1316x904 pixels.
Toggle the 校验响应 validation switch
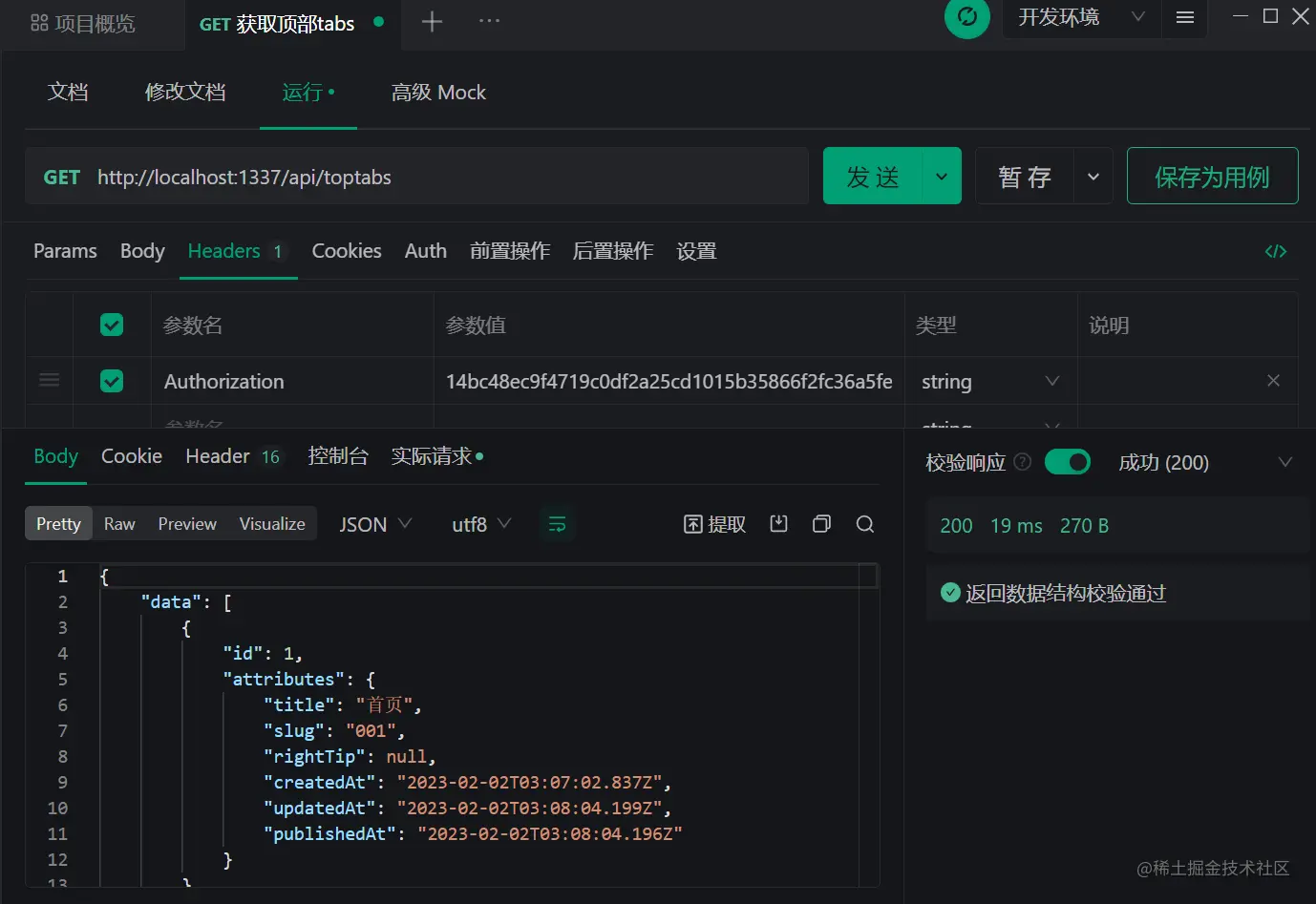1068,462
